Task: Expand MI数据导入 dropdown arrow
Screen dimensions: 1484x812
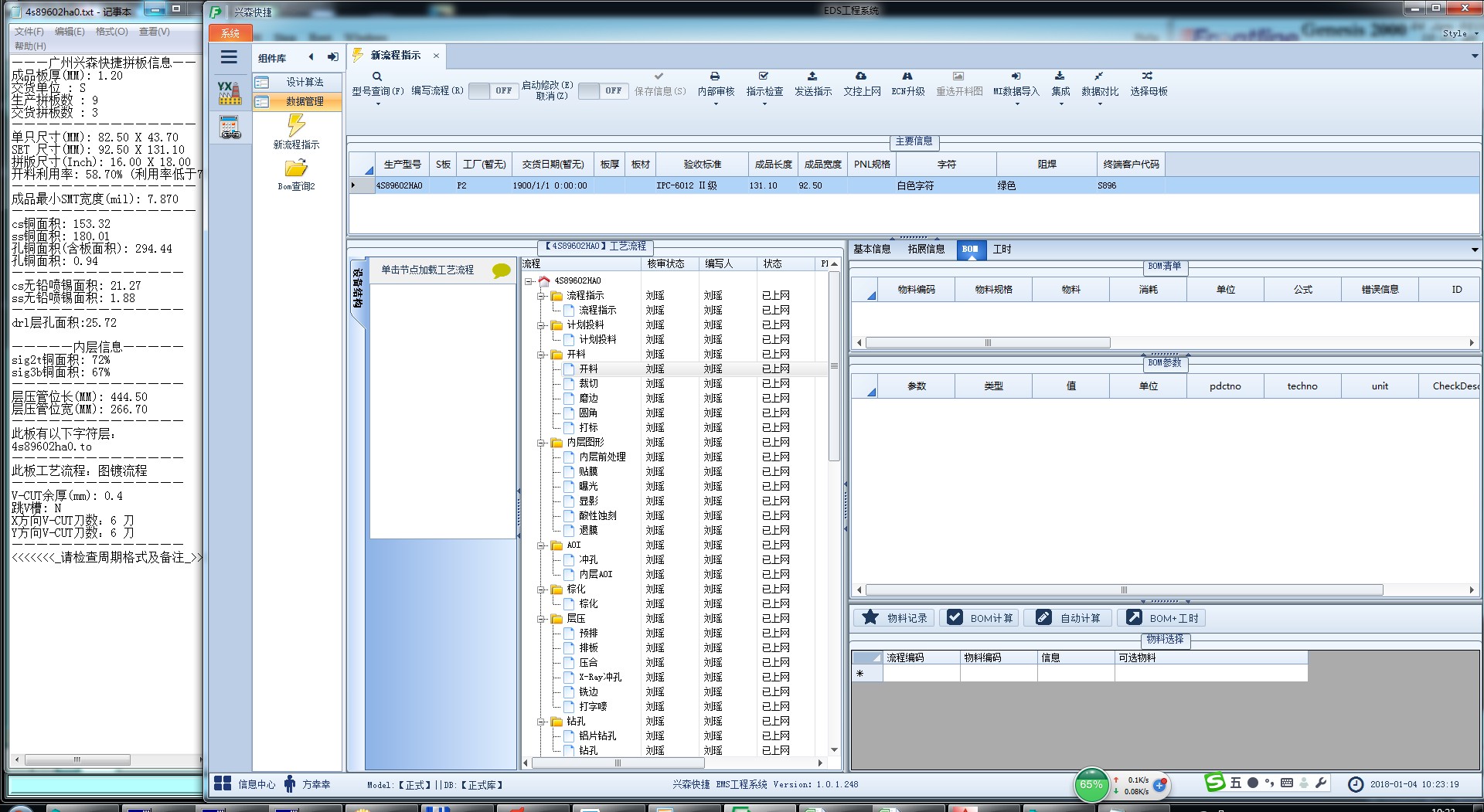Action: click(x=1017, y=104)
